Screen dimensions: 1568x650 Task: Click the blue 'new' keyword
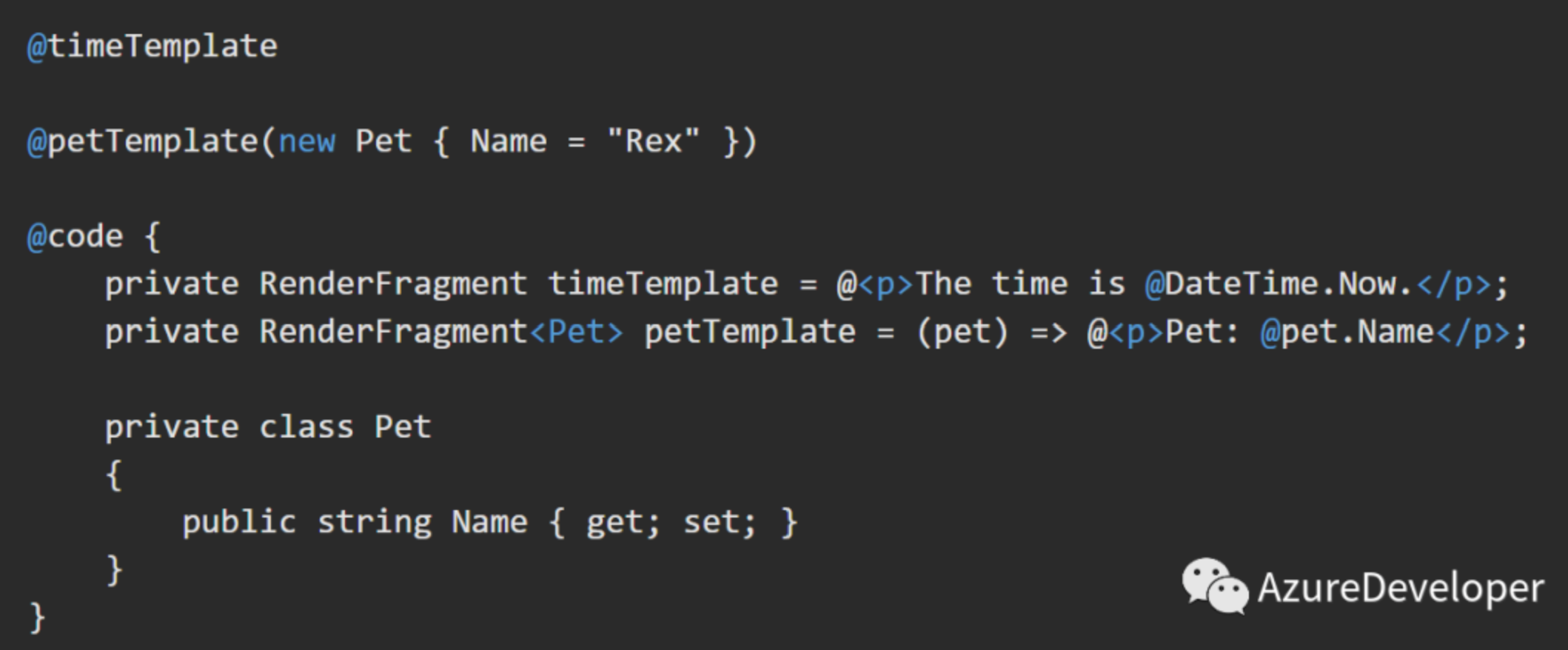307,141
